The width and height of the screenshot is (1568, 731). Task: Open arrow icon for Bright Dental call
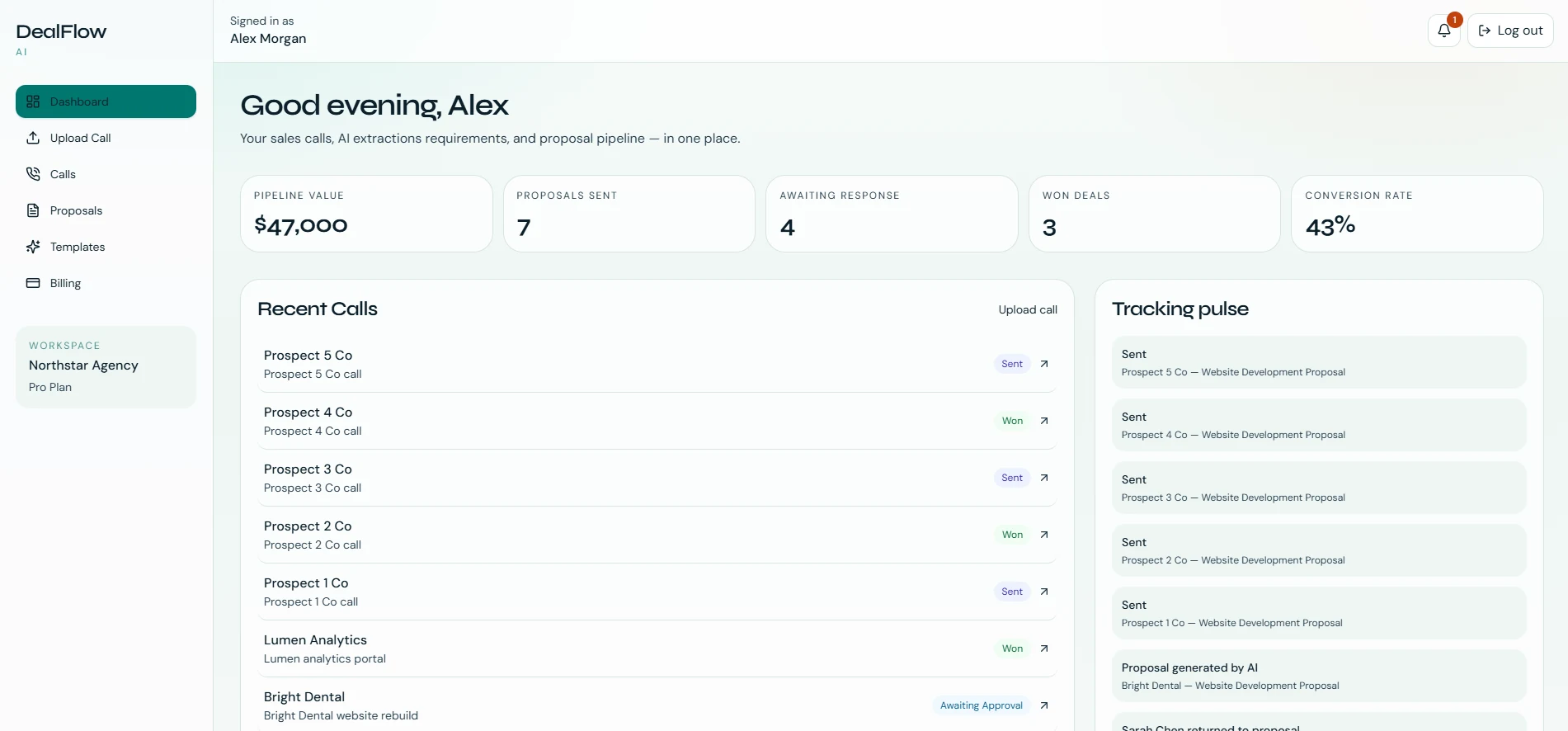point(1044,705)
